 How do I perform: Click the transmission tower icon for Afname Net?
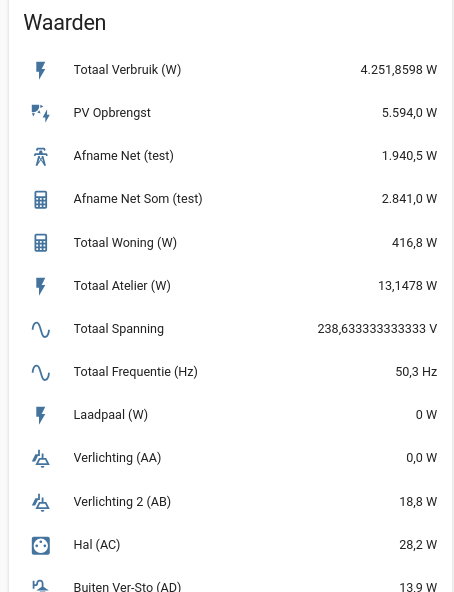tap(40, 156)
